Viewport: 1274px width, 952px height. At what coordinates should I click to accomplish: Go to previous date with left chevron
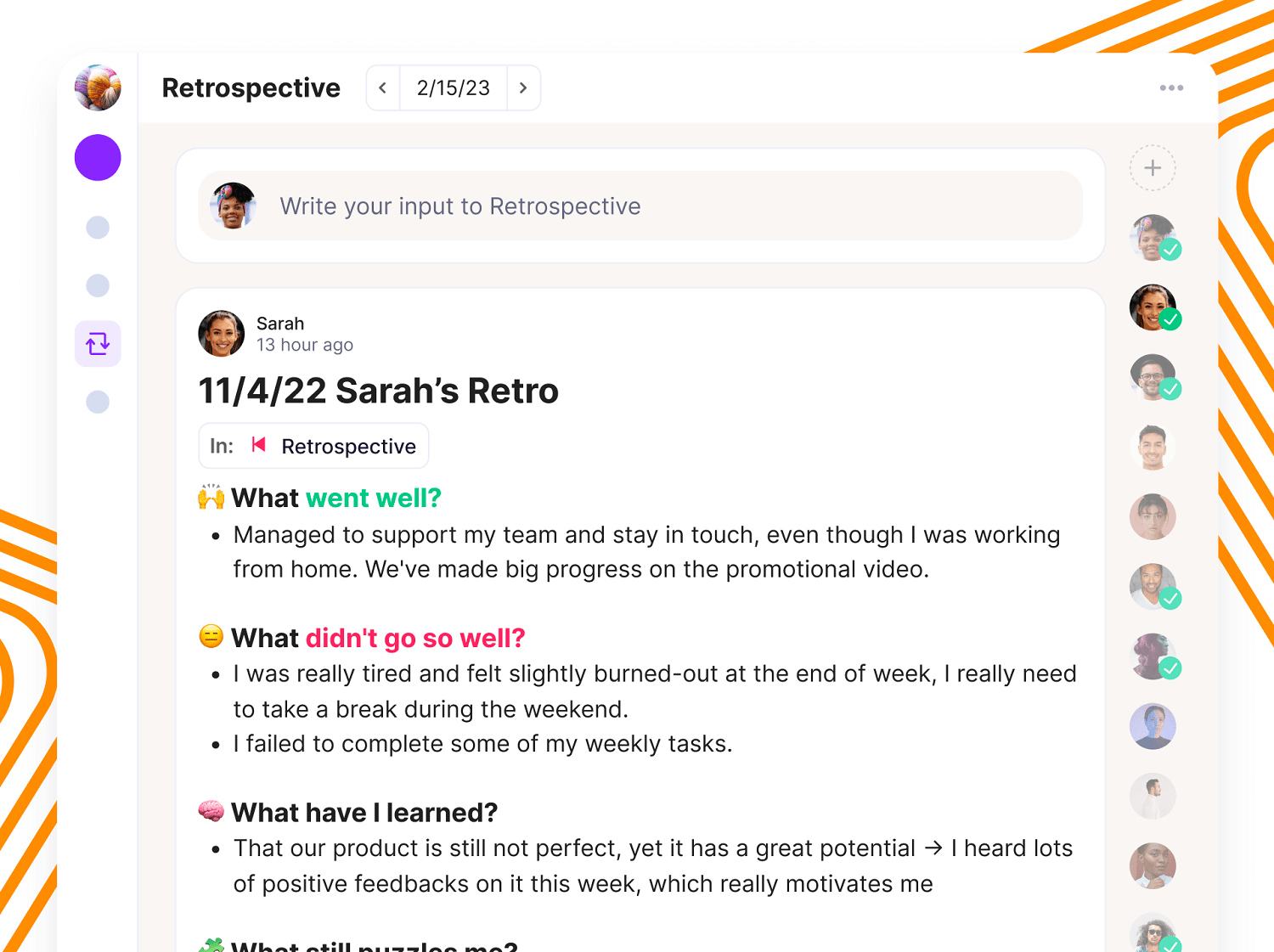[383, 87]
